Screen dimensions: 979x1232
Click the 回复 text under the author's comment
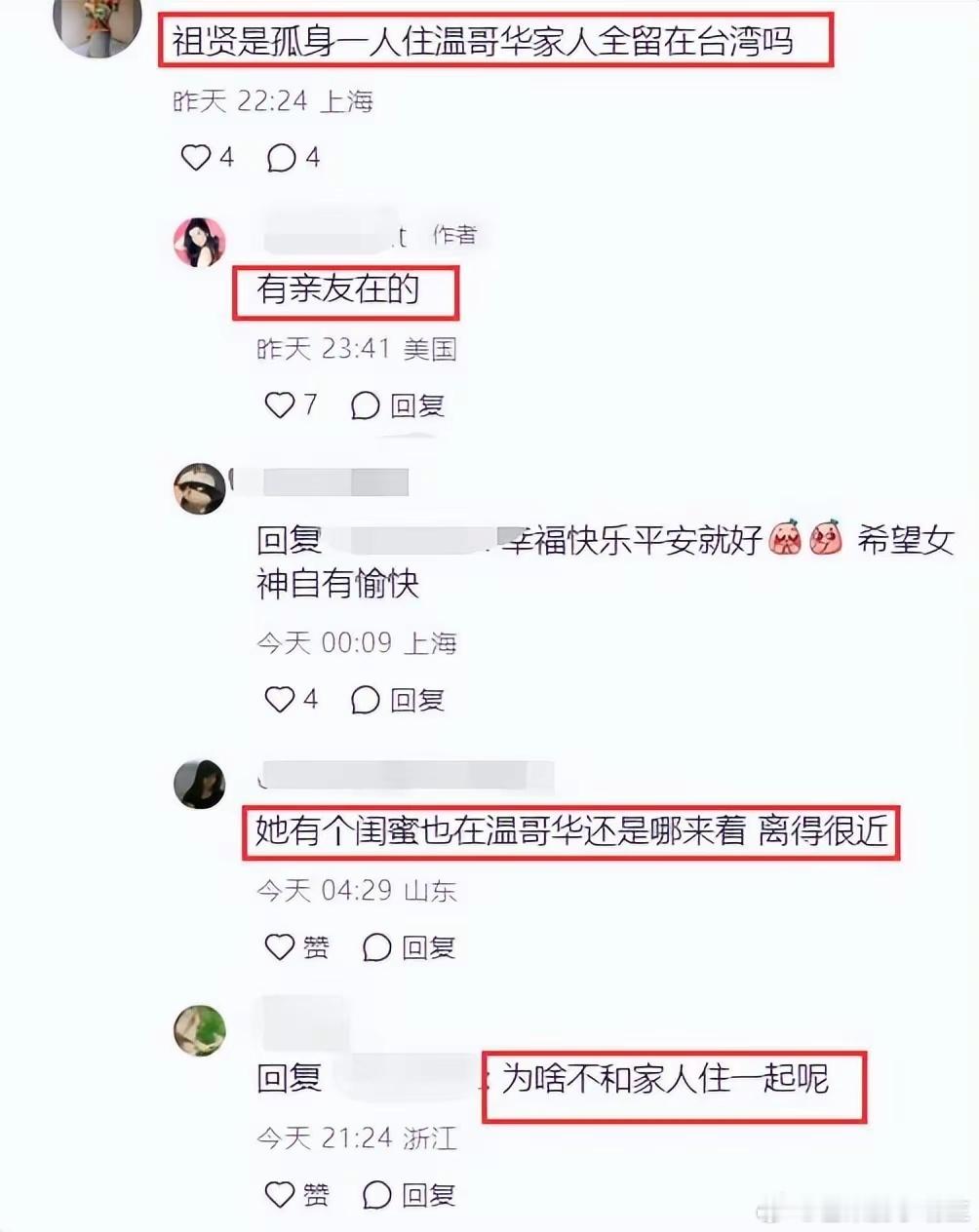(417, 405)
